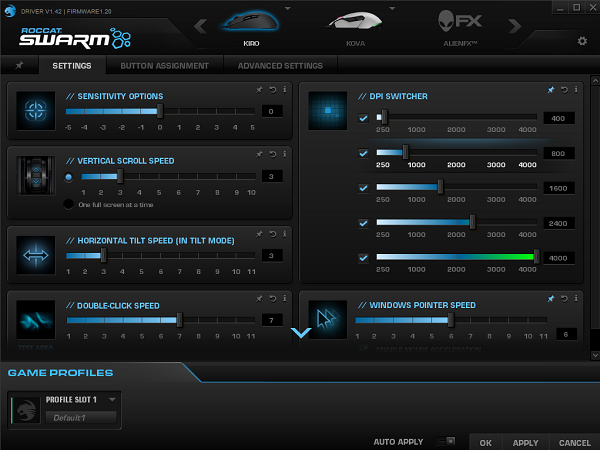
Task: Show info for Vertical Scroll Speed
Action: pos(284,154)
